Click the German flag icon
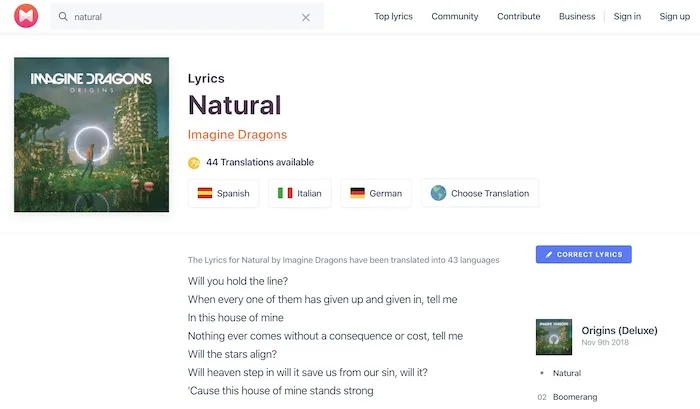Image resolution: width=700 pixels, height=409 pixels. (x=358, y=193)
